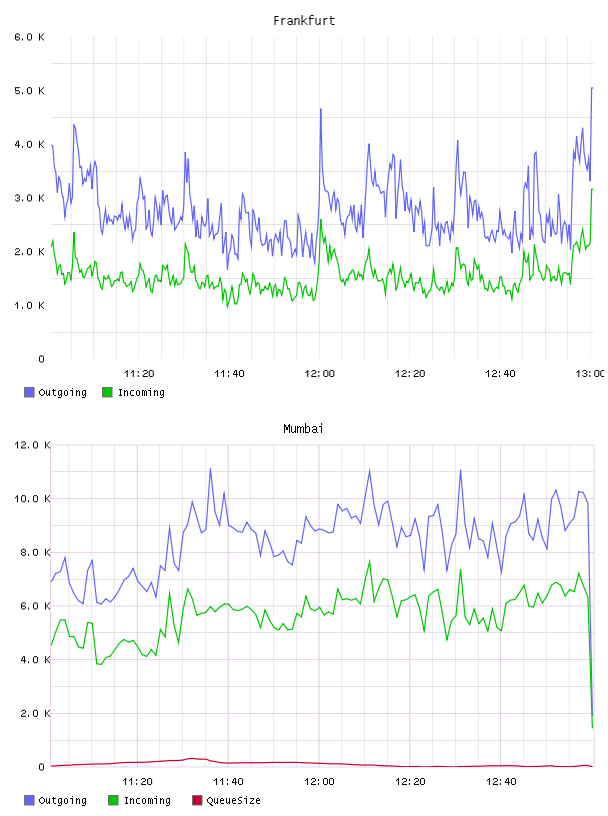This screenshot has height=816, width=608.
Task: Click the 3.0 K axis label in Frankfurt chart
Action: point(29,198)
